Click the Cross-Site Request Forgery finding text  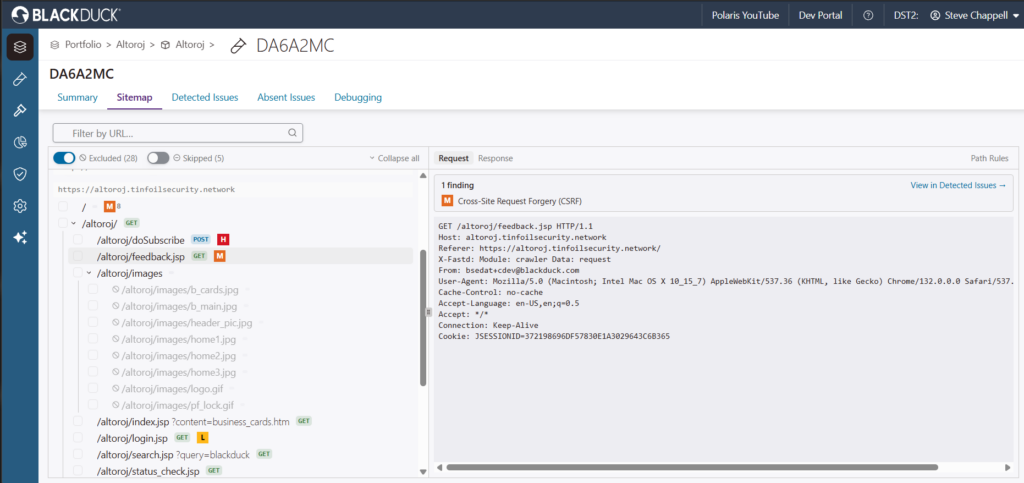click(x=519, y=201)
